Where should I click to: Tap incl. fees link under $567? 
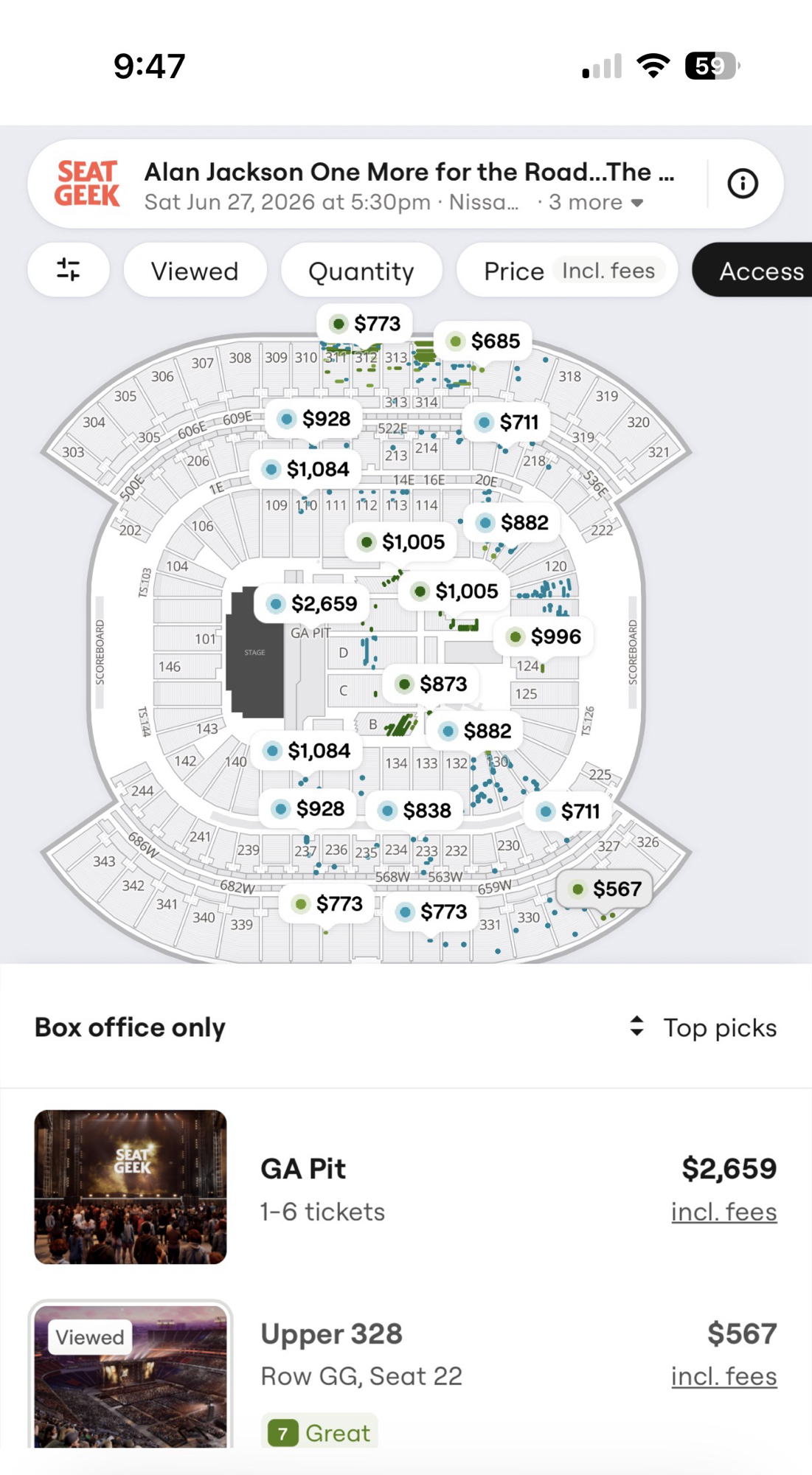[x=723, y=1376]
